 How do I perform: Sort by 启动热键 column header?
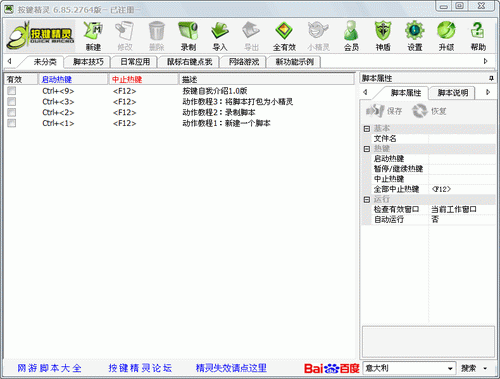tap(73, 79)
